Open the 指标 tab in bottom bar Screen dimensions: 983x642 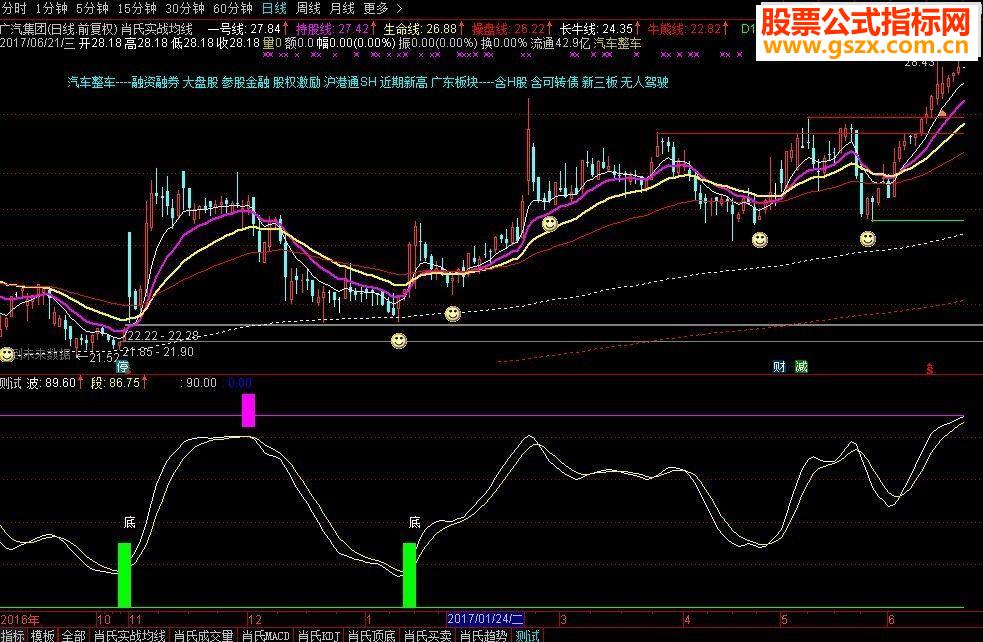(x=13, y=635)
